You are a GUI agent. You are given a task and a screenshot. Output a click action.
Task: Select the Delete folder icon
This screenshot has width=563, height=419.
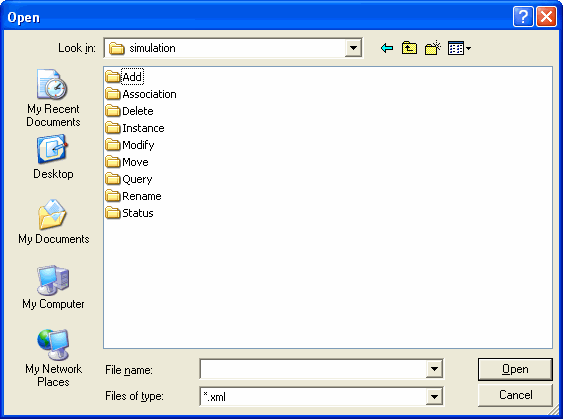(x=113, y=111)
